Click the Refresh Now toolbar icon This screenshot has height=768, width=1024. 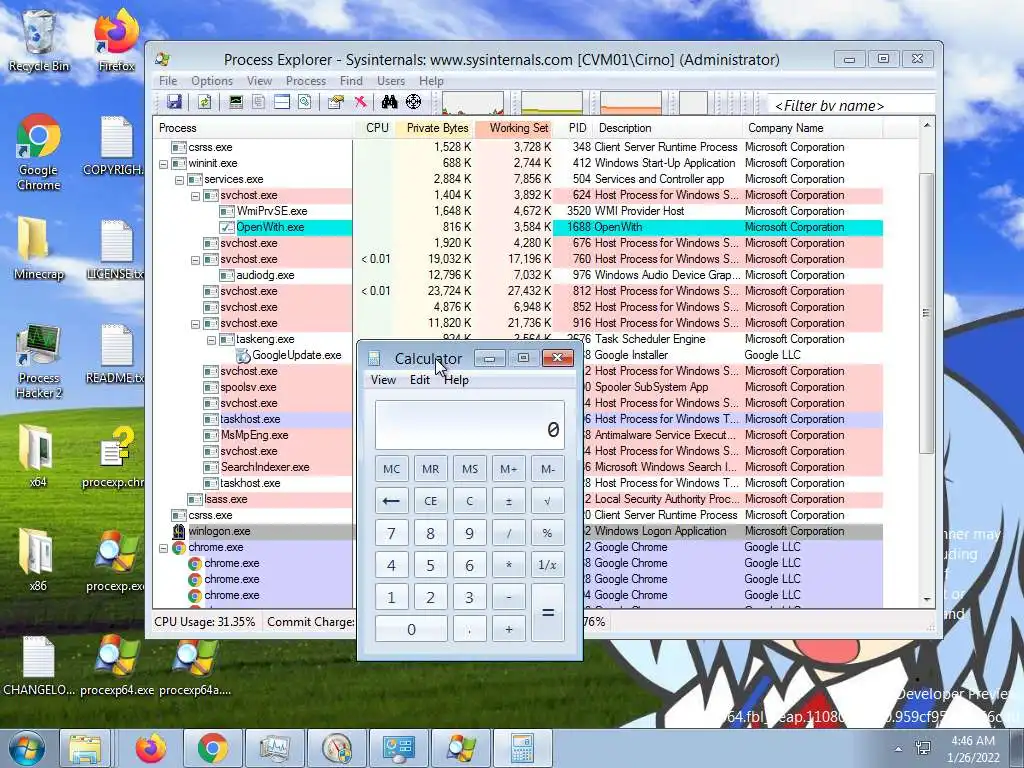[x=204, y=102]
